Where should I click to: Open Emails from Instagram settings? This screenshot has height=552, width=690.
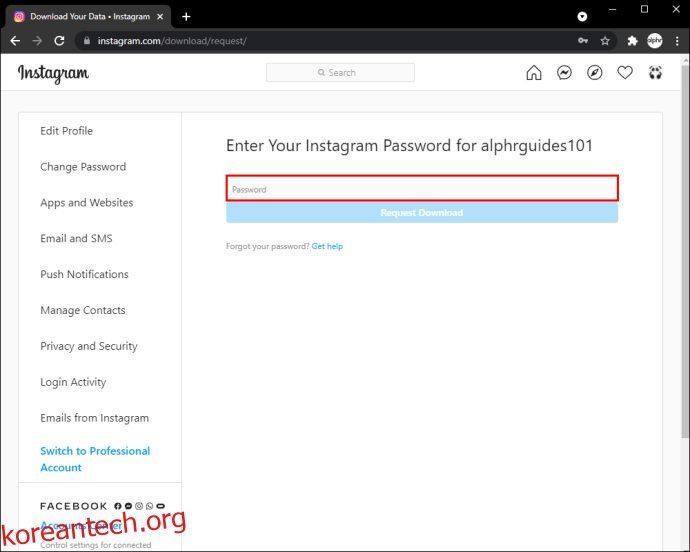pyautogui.click(x=95, y=418)
